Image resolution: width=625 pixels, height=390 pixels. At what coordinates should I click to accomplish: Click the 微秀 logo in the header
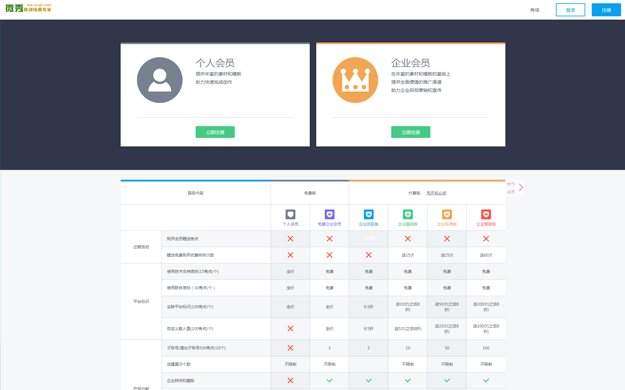pyautogui.click(x=28, y=8)
